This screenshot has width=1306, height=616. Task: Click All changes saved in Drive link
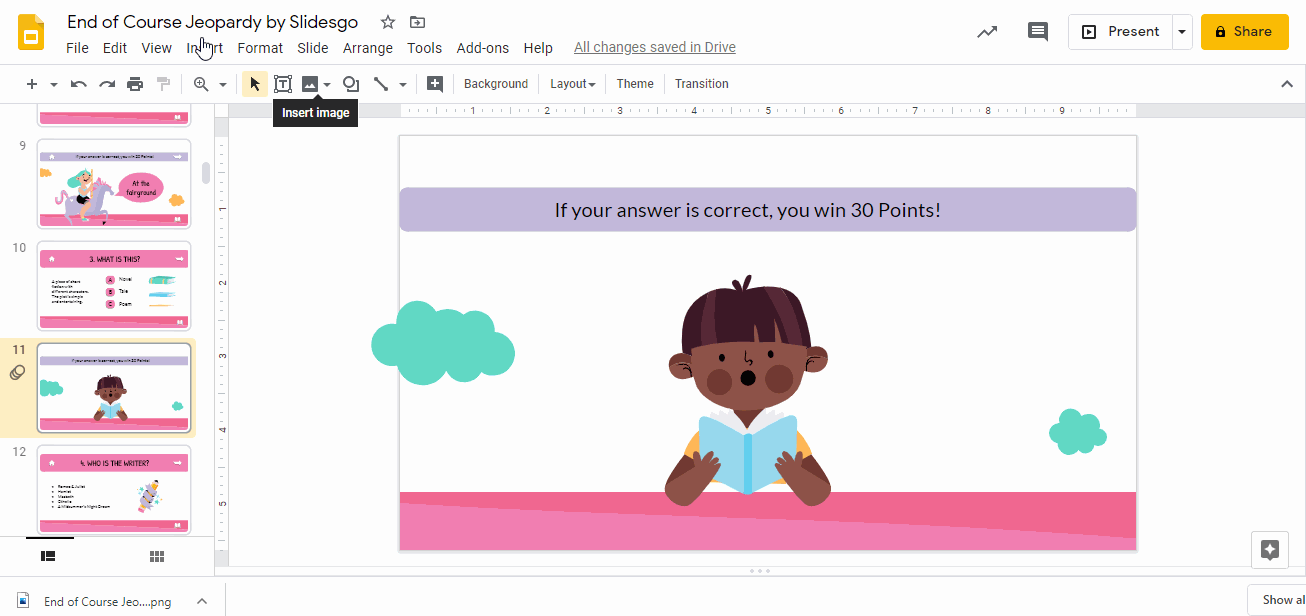coord(655,47)
